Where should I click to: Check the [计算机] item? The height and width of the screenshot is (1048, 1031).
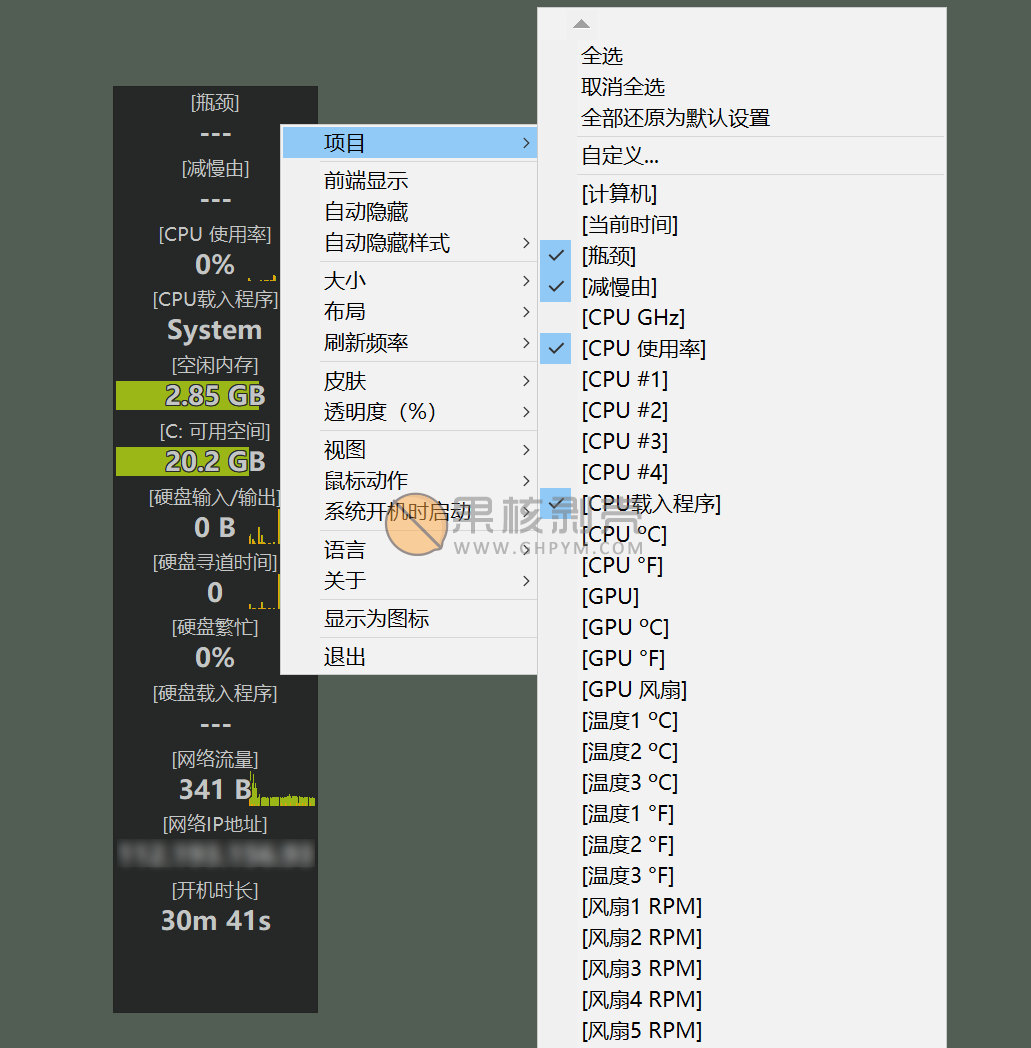pos(626,193)
